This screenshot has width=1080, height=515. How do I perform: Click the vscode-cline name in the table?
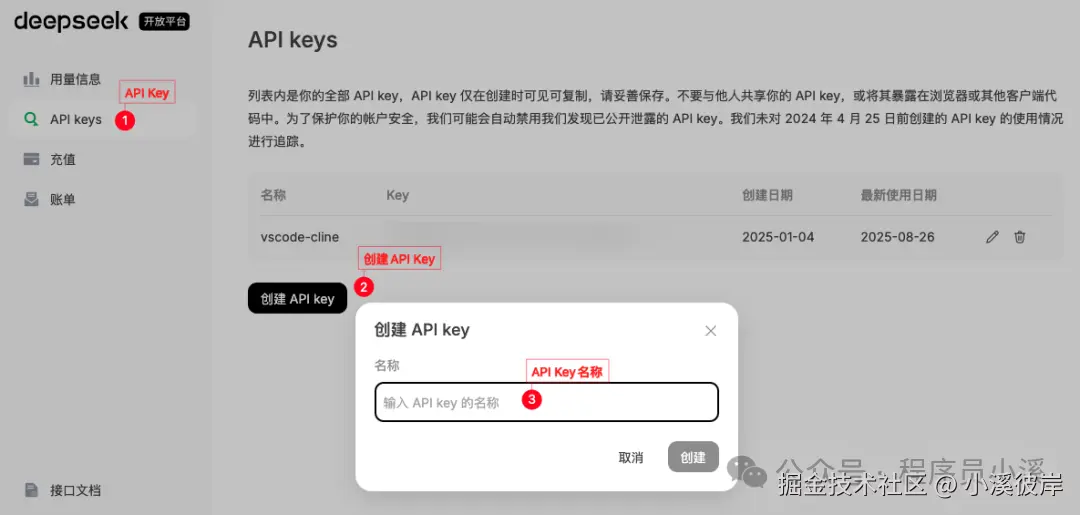[300, 237]
